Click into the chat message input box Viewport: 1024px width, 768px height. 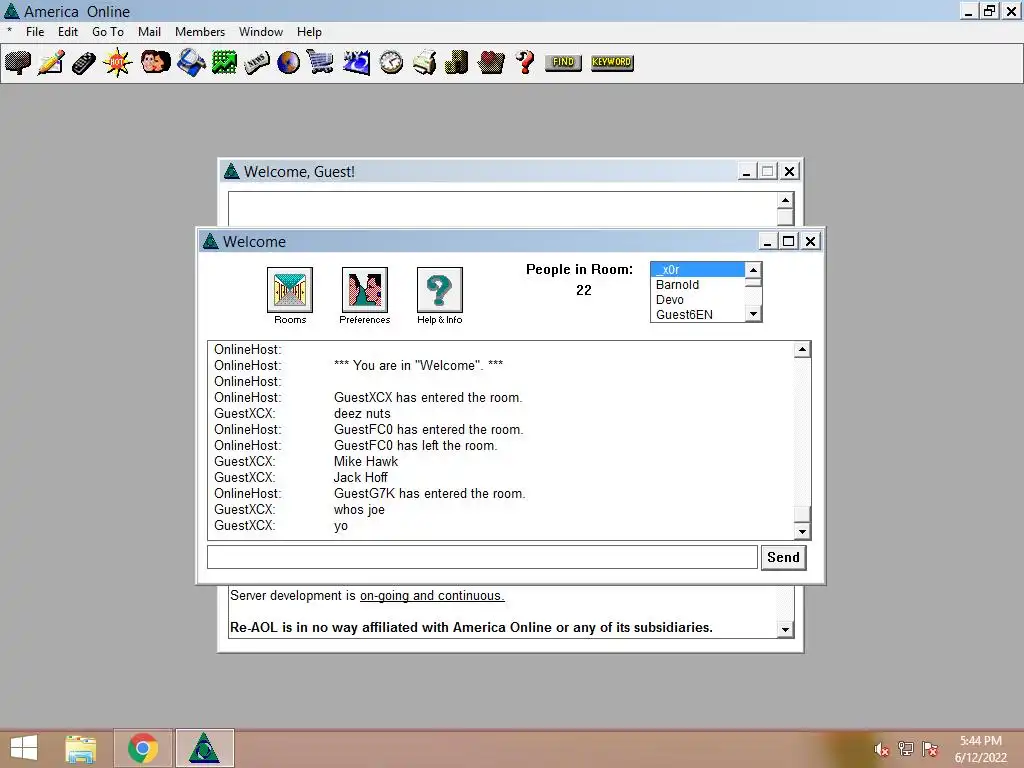[x=483, y=557]
